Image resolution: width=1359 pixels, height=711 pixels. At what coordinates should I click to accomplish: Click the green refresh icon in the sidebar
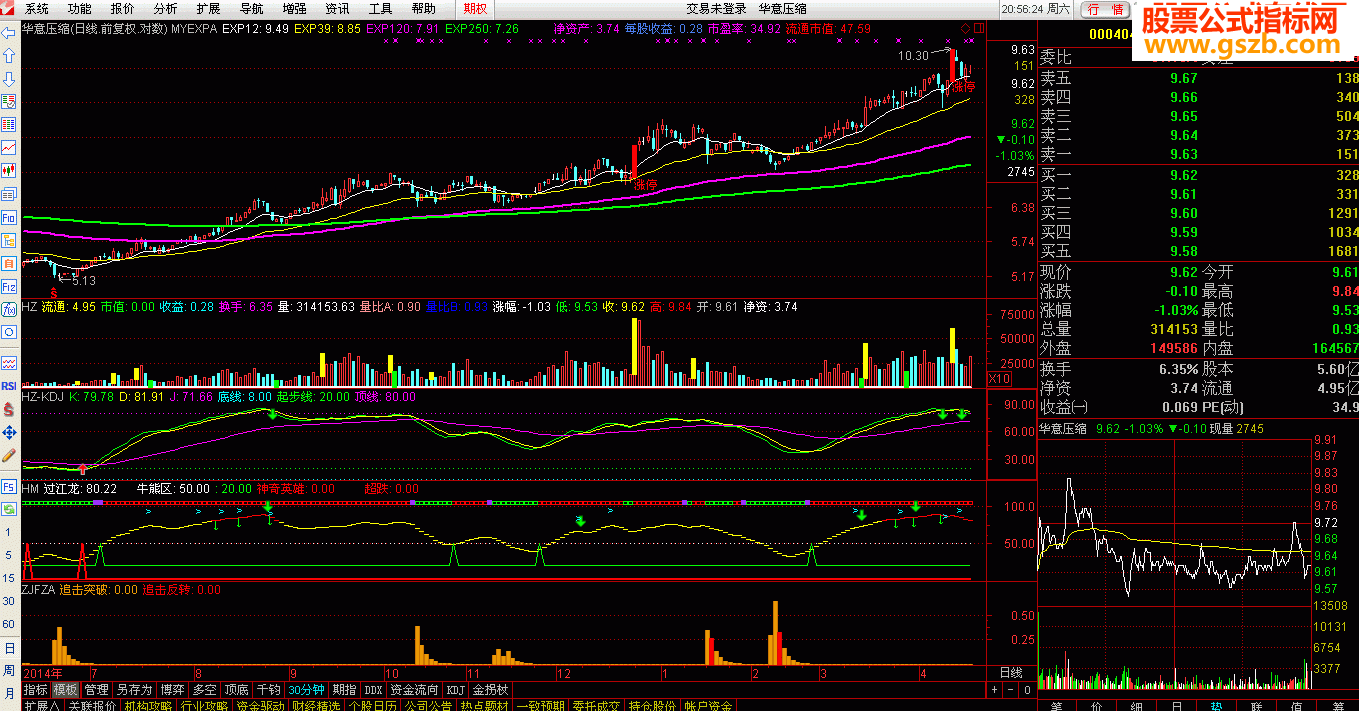[9, 510]
